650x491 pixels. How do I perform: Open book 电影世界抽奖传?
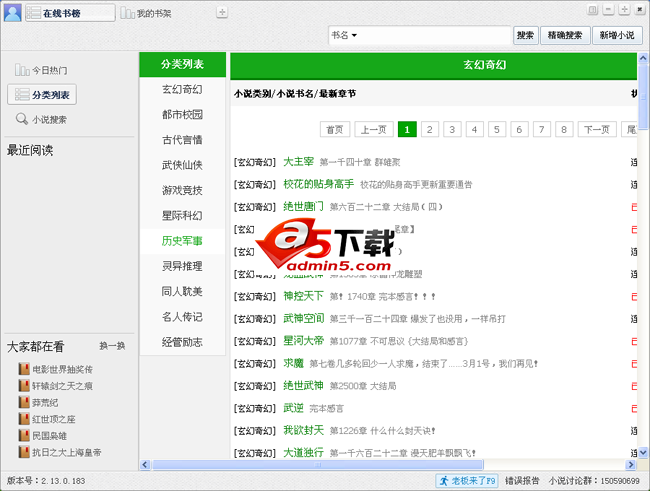(63, 369)
